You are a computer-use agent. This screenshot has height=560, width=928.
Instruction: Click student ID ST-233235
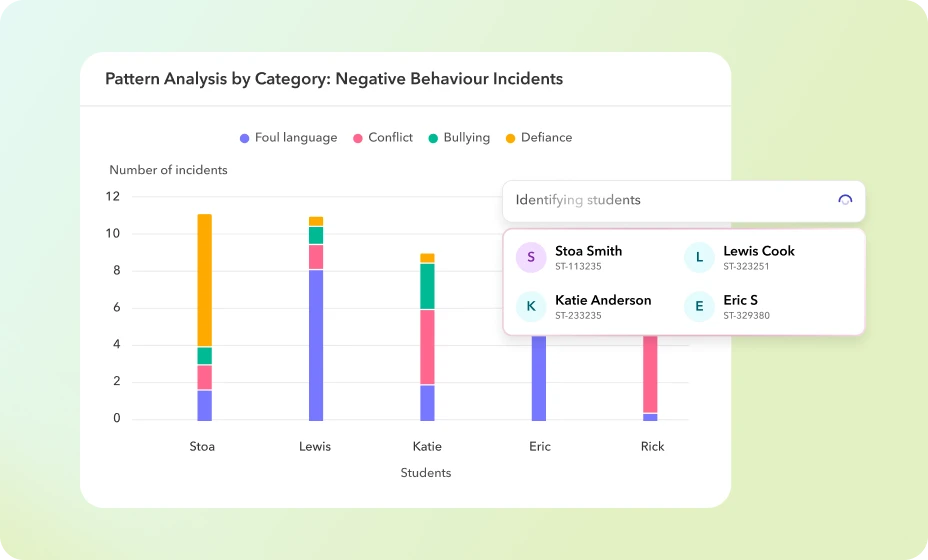[578, 316]
